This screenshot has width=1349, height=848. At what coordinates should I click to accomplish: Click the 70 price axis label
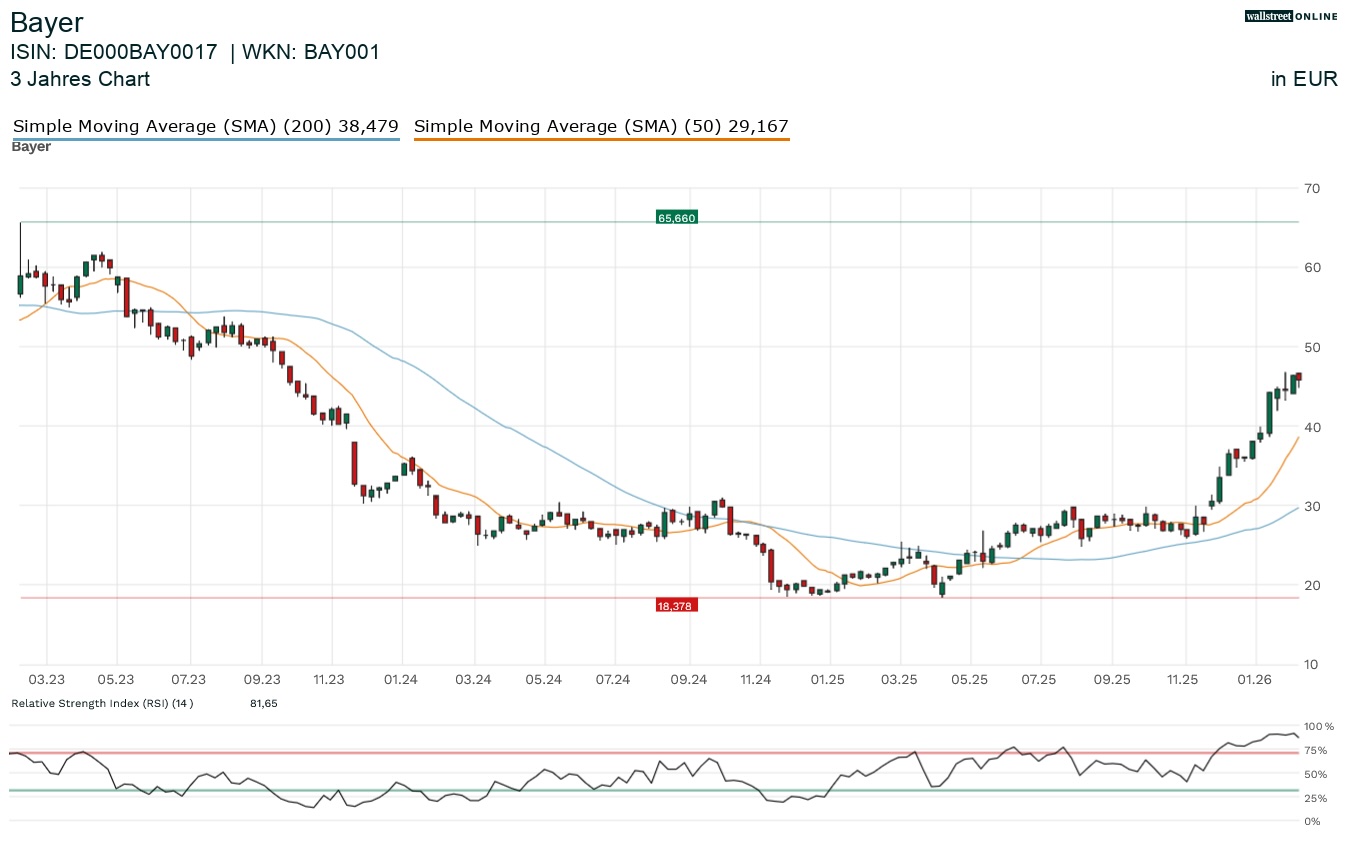[1312, 188]
